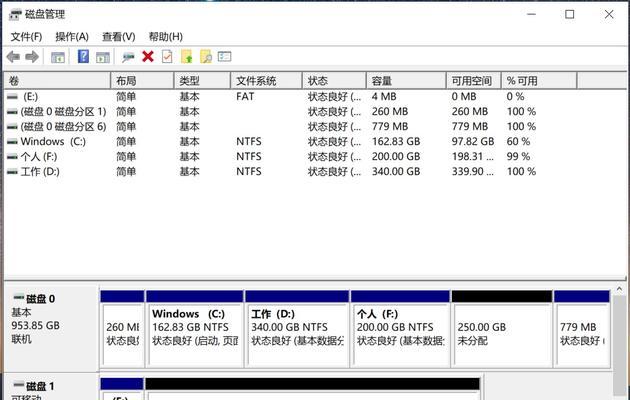Select 工作 (D:) partition block in disk map

pos(297,329)
